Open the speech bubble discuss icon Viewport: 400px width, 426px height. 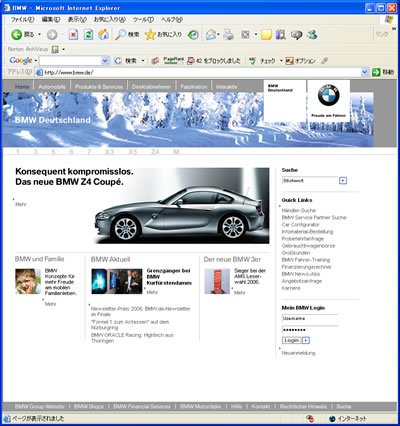296,35
